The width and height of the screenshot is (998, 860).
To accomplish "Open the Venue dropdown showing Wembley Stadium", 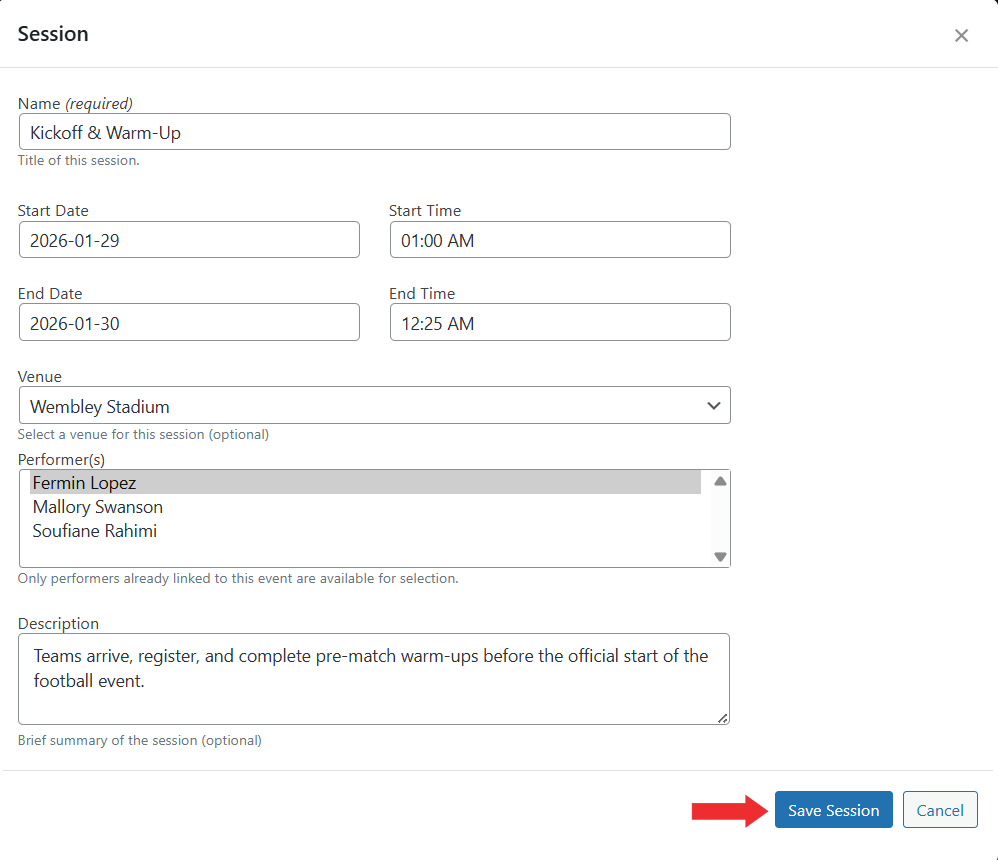I will (x=374, y=406).
